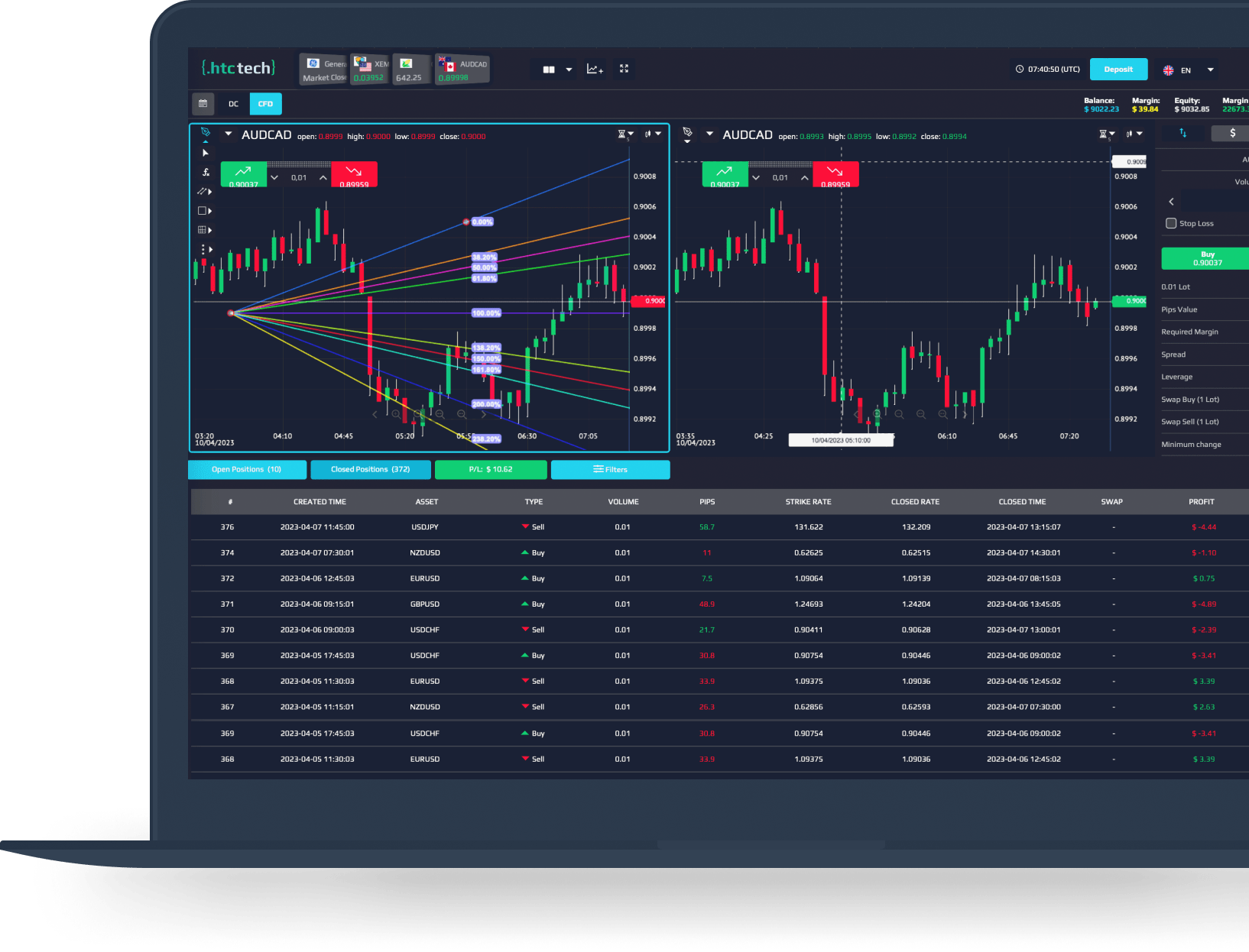Increase lot size on right chart
The image size is (1249, 952).
[804, 177]
